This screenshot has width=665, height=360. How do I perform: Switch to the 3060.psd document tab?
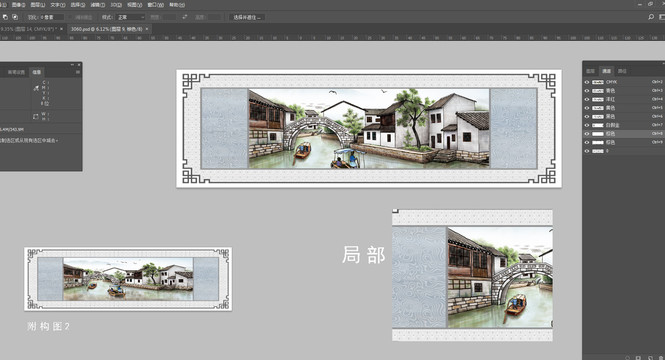click(106, 29)
